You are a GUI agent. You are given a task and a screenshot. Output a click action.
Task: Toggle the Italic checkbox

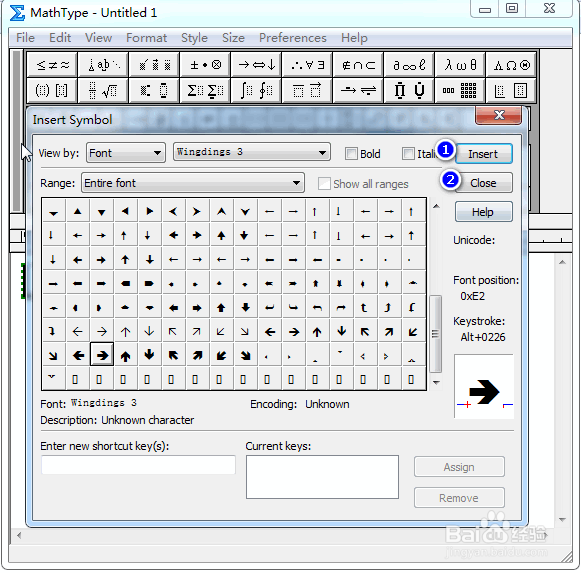(408, 153)
